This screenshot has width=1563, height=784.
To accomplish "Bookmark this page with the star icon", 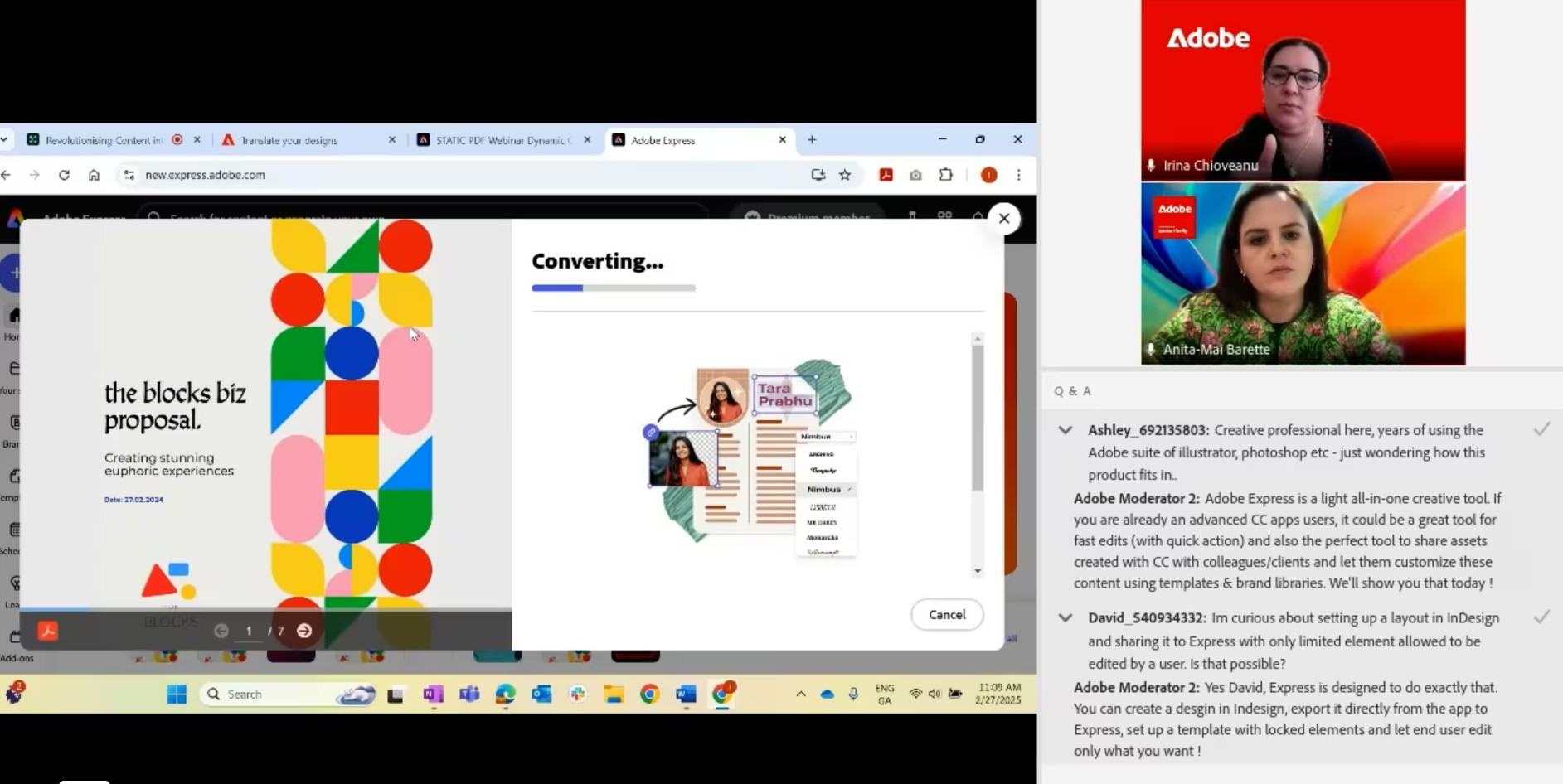I will (845, 175).
